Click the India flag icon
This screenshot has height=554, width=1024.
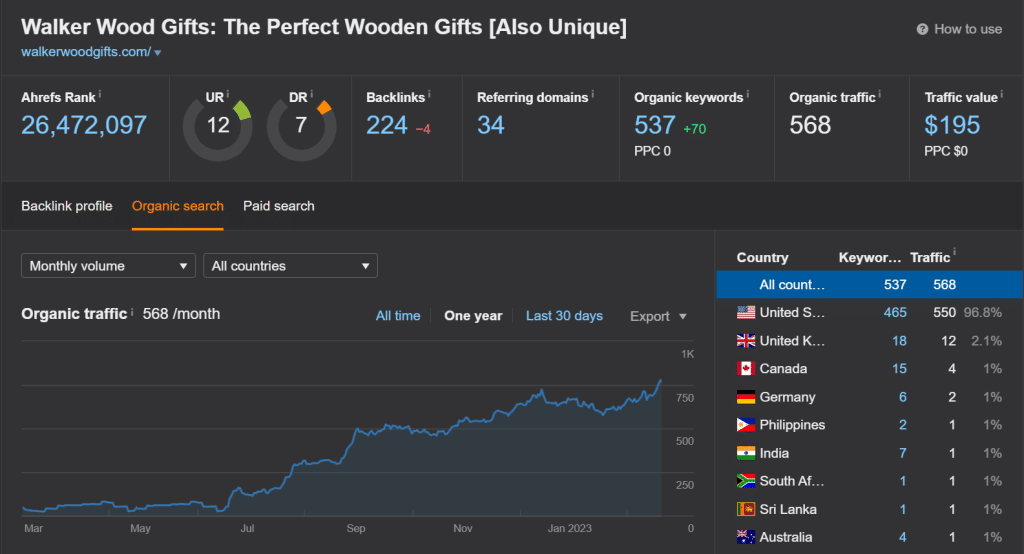(746, 453)
